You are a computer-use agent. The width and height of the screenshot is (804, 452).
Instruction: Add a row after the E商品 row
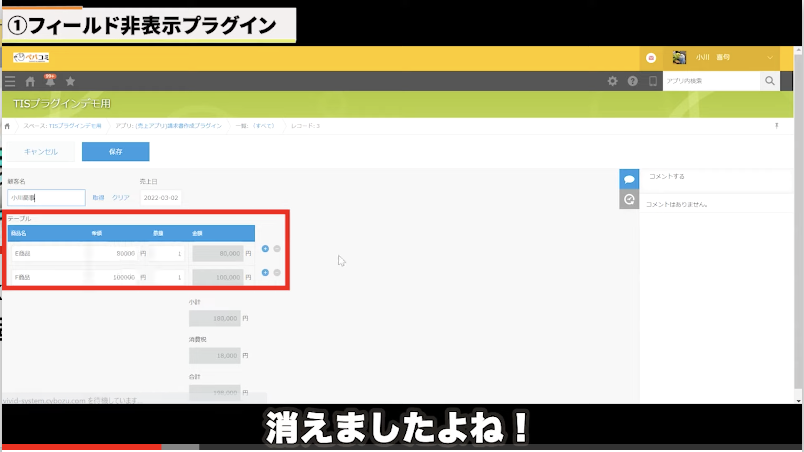tap(265, 248)
